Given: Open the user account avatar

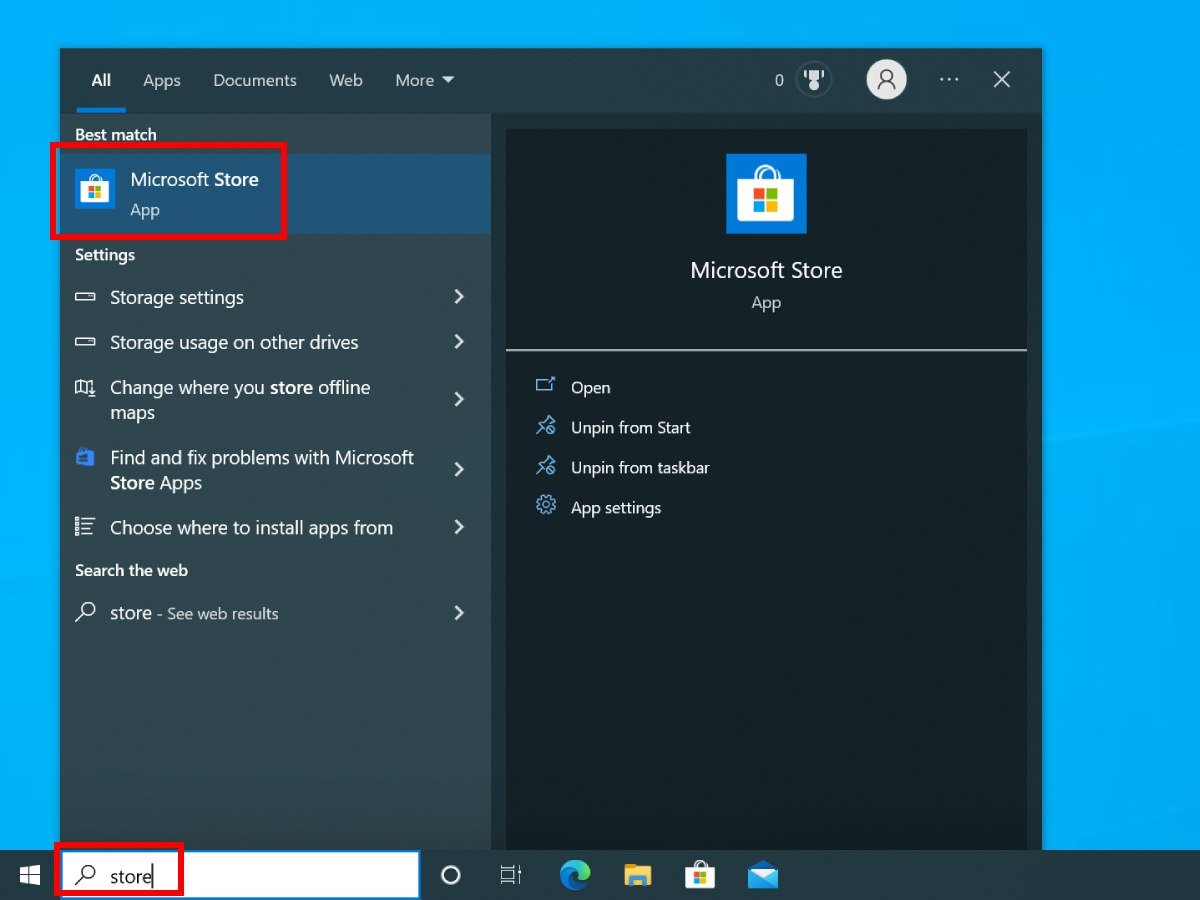Looking at the screenshot, I should [886, 80].
